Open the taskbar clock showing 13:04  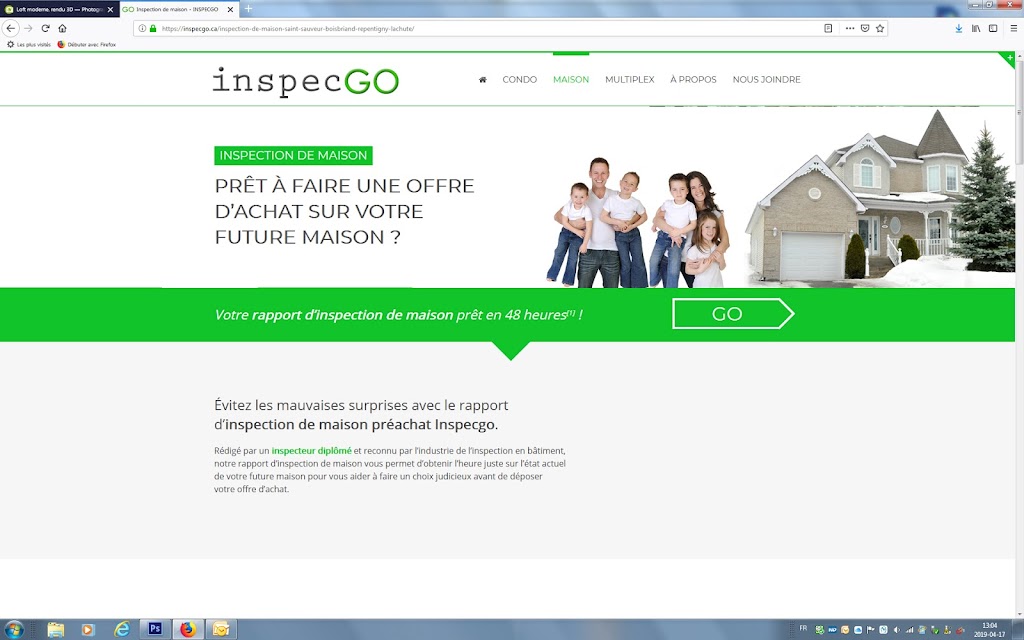(989, 630)
